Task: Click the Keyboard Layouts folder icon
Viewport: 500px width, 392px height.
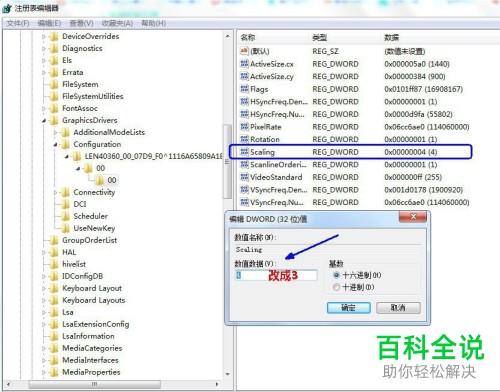Action: [54, 300]
